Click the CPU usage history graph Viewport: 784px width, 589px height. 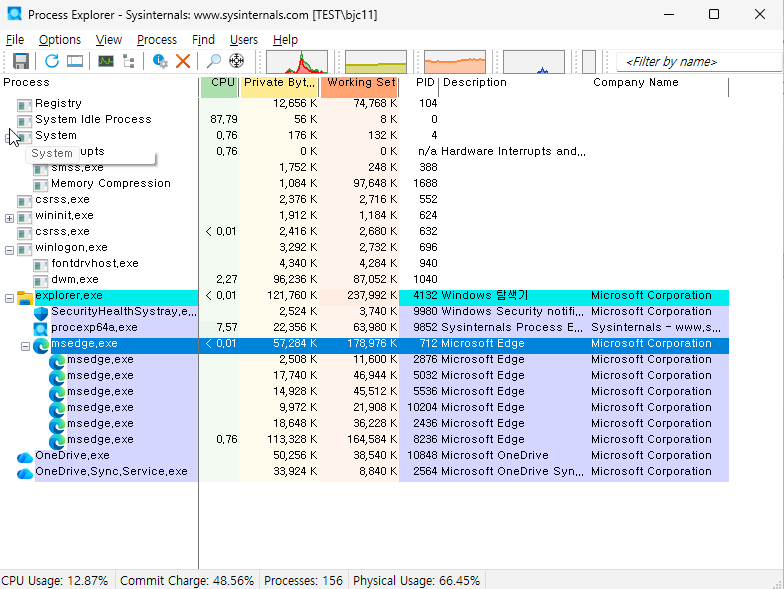tap(297, 62)
